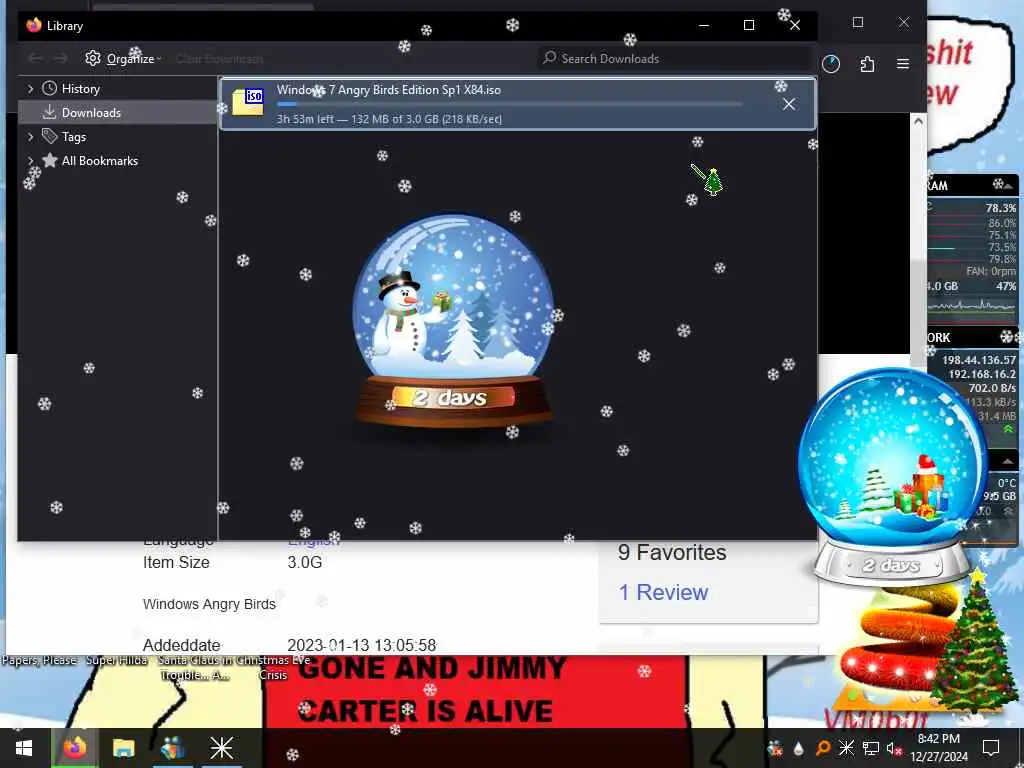Viewport: 1024px width, 768px height.
Task: Open the Papers, Please desktop shortcut
Action: 39,660
